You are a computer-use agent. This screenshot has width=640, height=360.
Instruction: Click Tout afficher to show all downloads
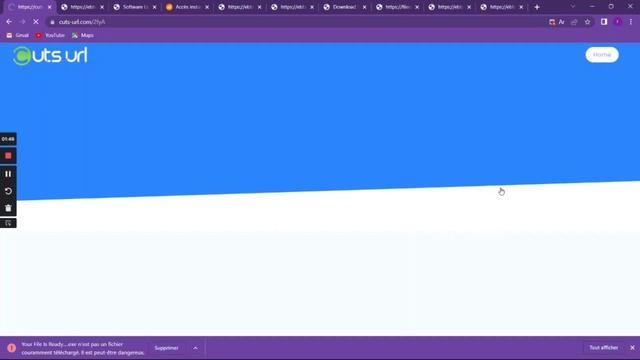coord(604,348)
